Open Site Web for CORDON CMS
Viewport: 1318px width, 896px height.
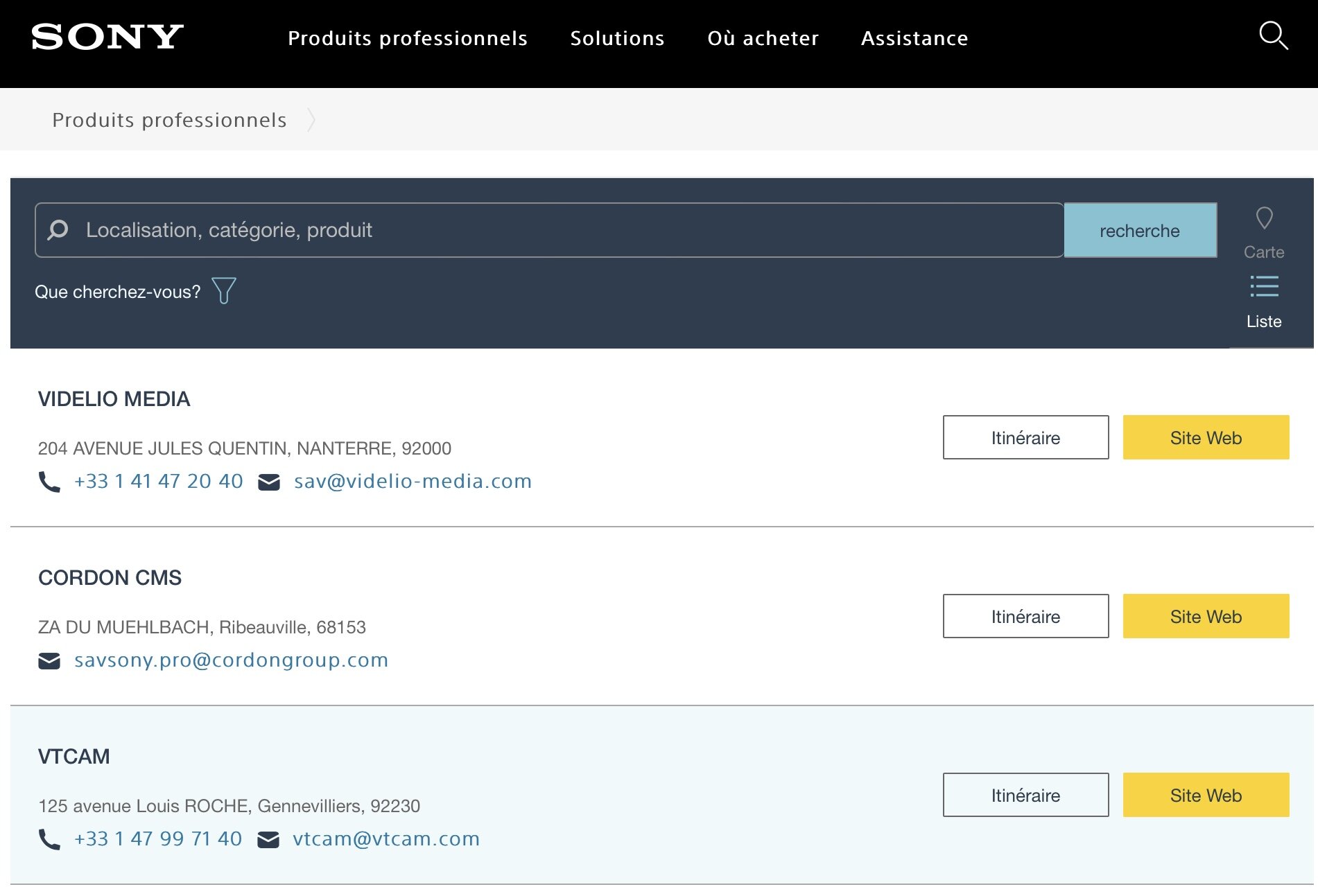pos(1206,616)
